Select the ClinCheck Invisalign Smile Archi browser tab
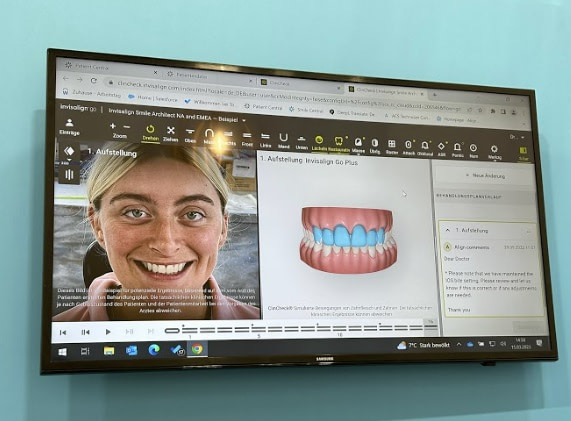The height and width of the screenshot is (421, 571). pyautogui.click(x=386, y=91)
